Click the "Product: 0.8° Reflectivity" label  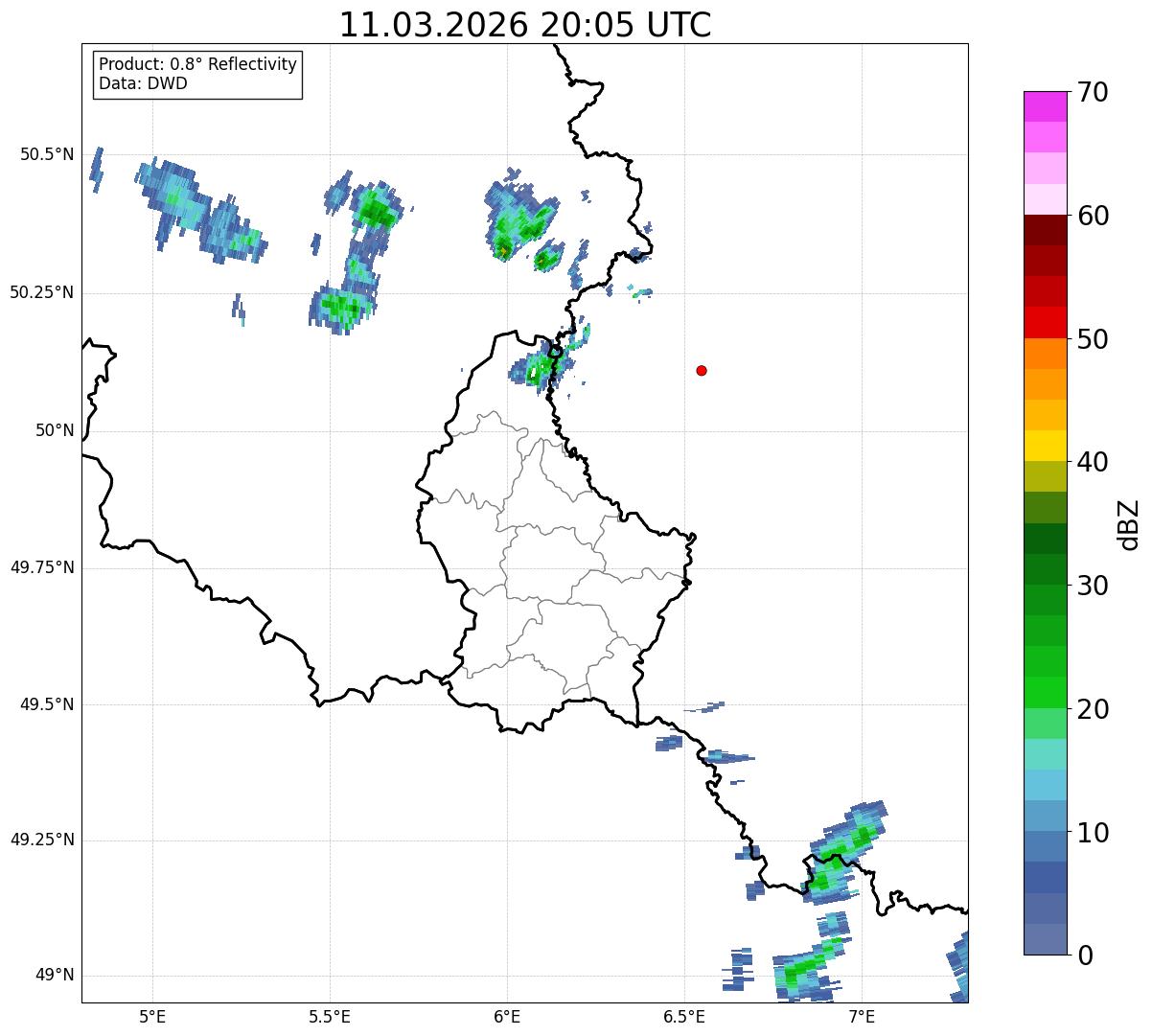[x=198, y=64]
